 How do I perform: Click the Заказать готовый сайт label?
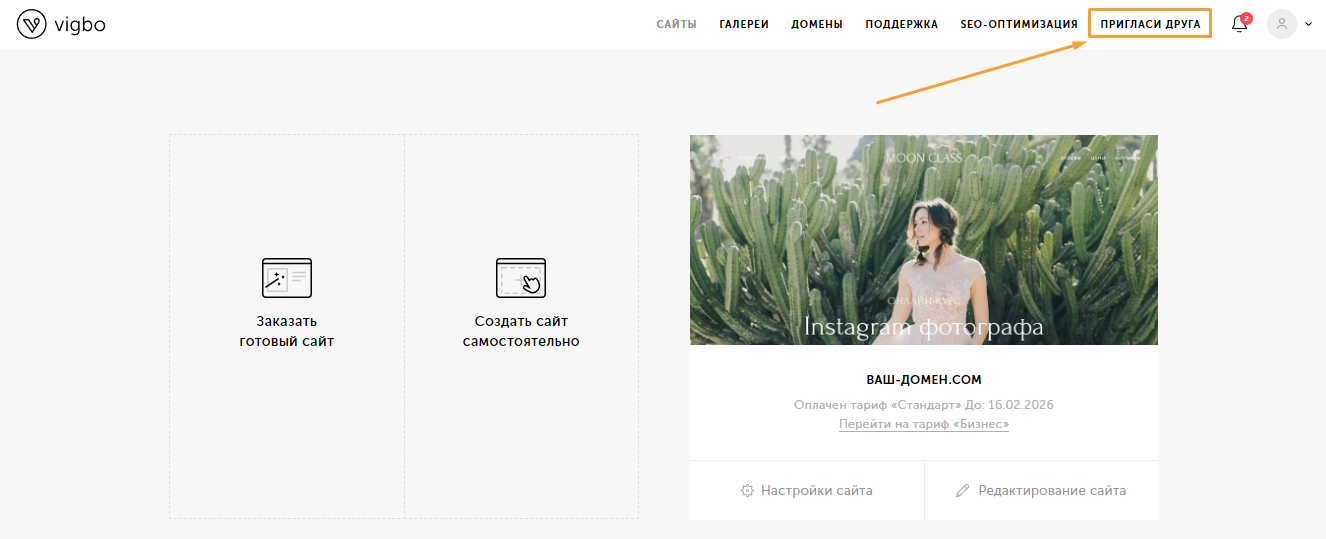click(287, 331)
